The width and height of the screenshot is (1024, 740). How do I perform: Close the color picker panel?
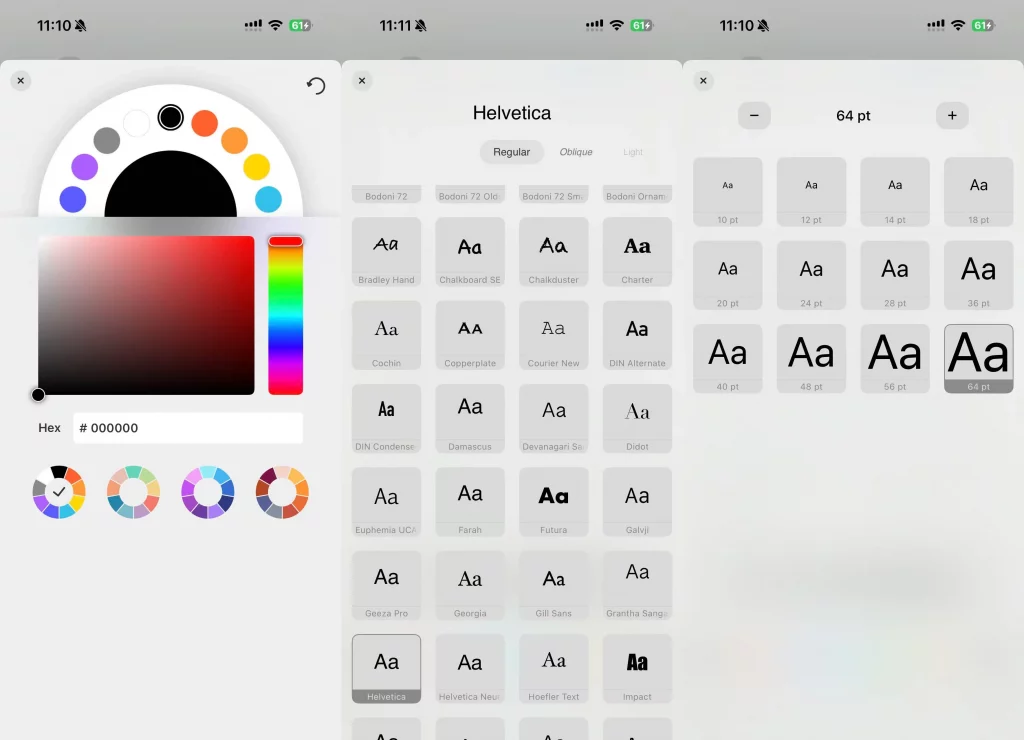pos(21,80)
